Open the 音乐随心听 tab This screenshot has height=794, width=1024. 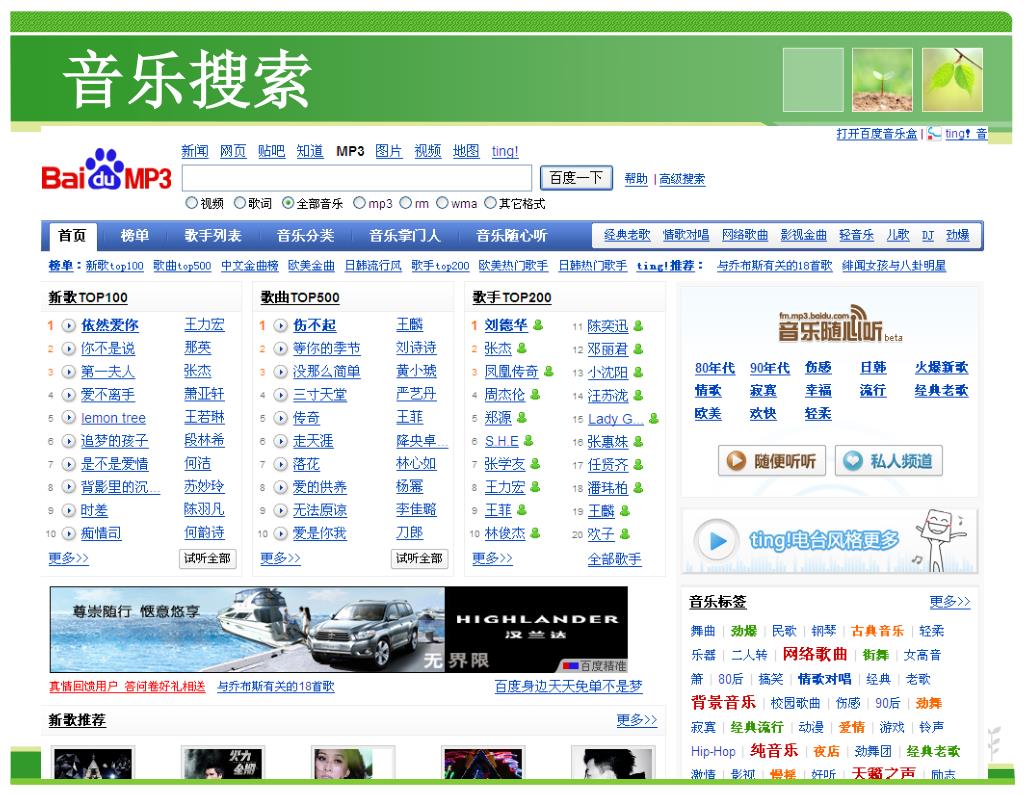point(511,236)
